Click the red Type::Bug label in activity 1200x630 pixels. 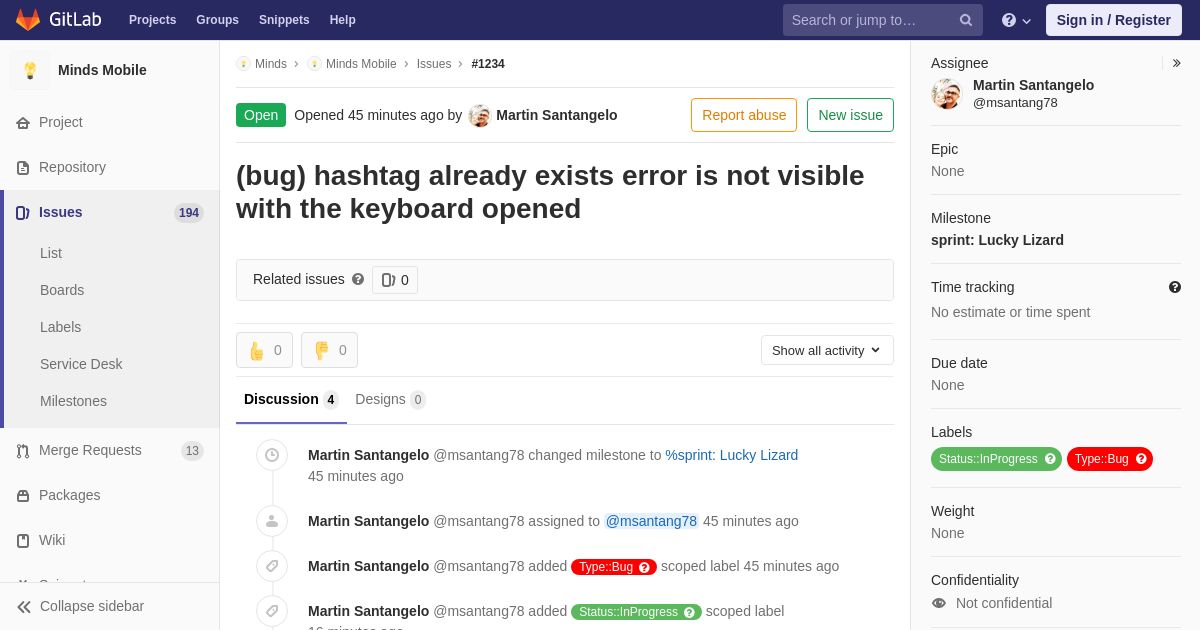pyautogui.click(x=614, y=567)
